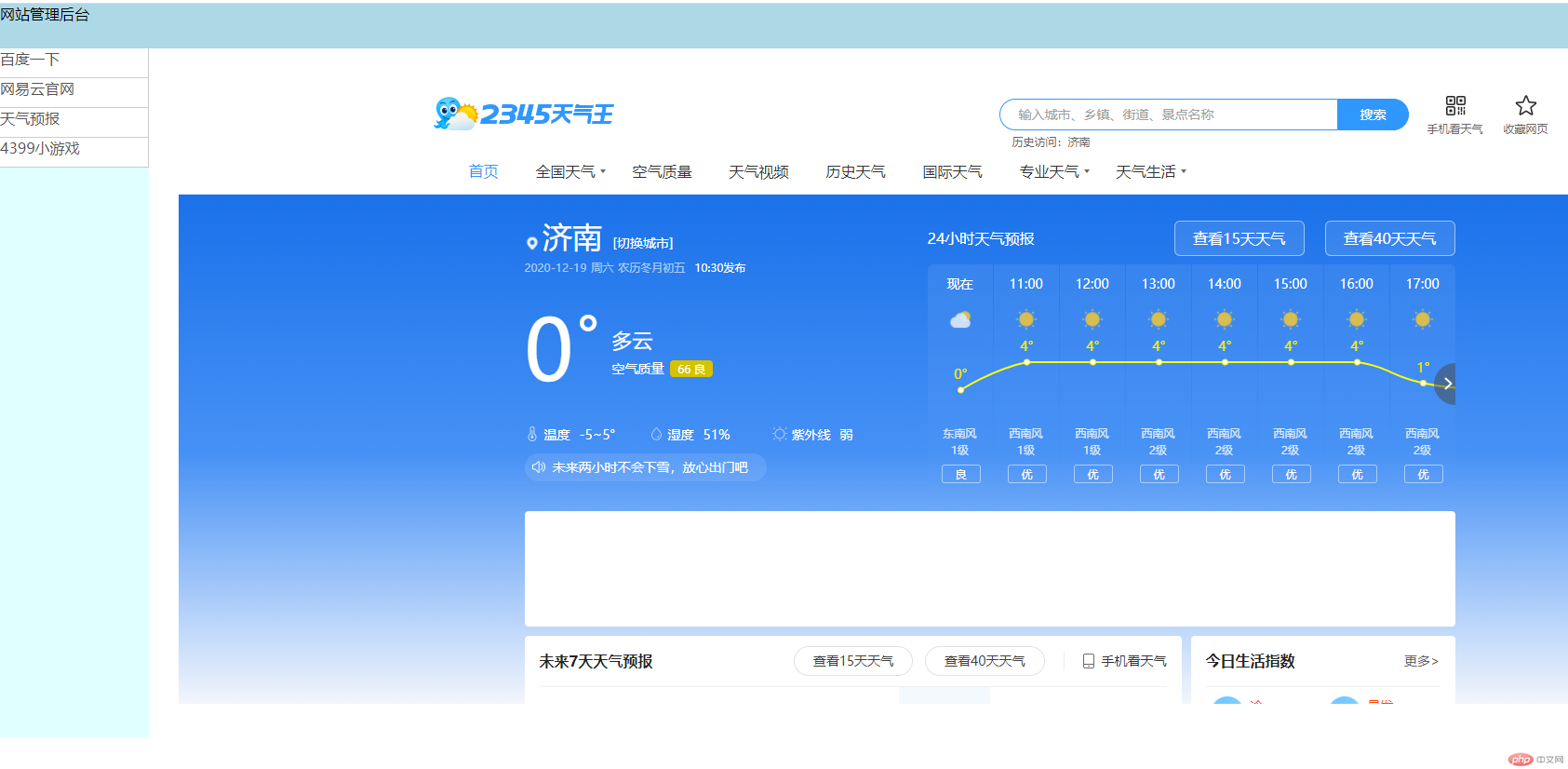
Task: Open the 历史天气 nav tab
Action: (856, 171)
